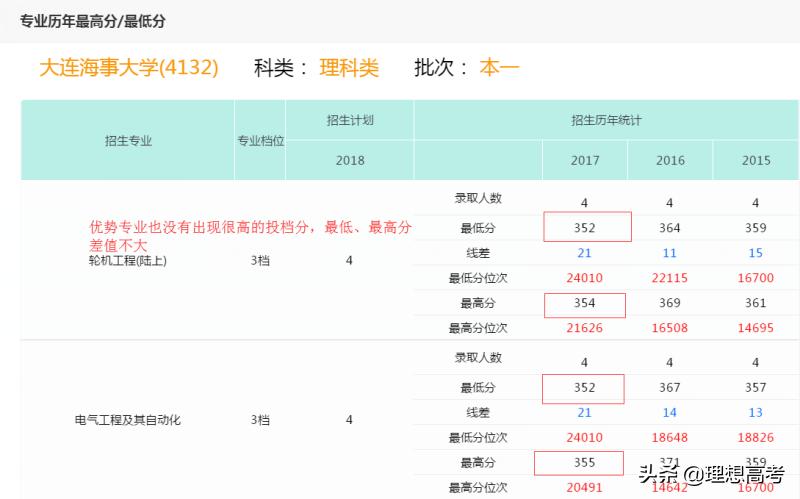Click the score value 357
Screen dimensions: 800x499
pyautogui.click(x=756, y=388)
